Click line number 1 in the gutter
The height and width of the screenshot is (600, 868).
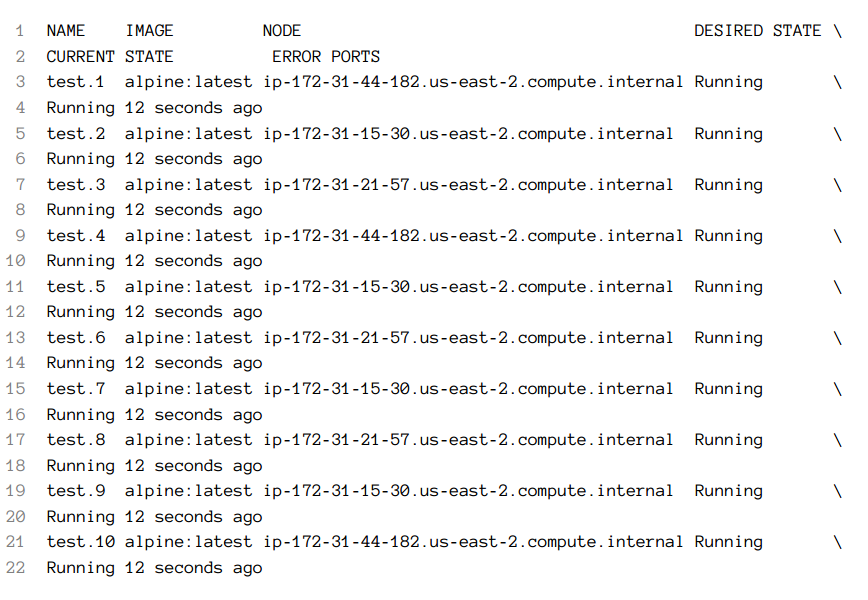20,30
